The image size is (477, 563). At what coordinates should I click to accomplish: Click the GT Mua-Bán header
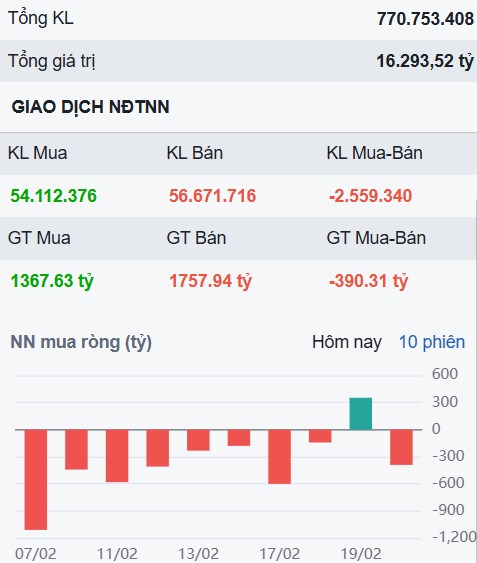click(x=376, y=238)
